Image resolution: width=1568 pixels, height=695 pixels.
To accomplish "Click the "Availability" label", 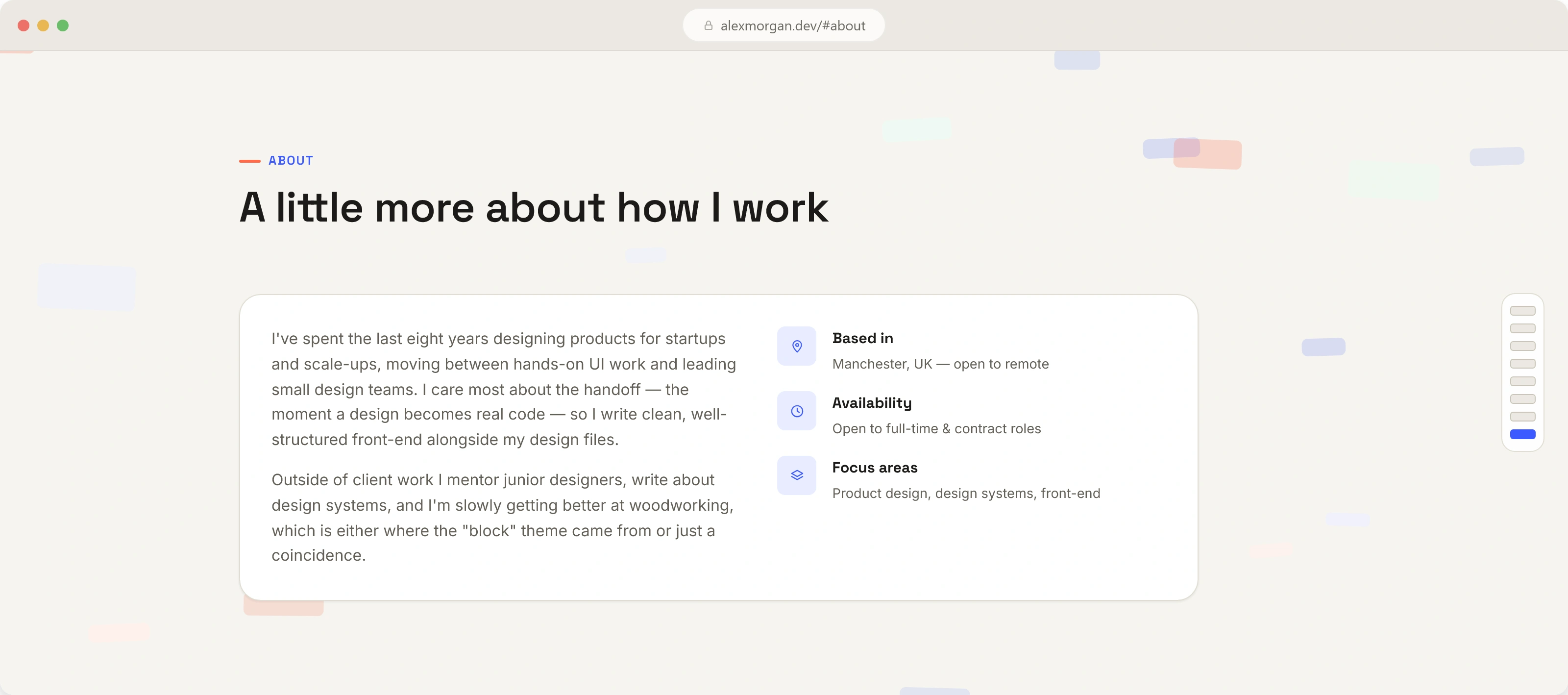I will tap(872, 403).
